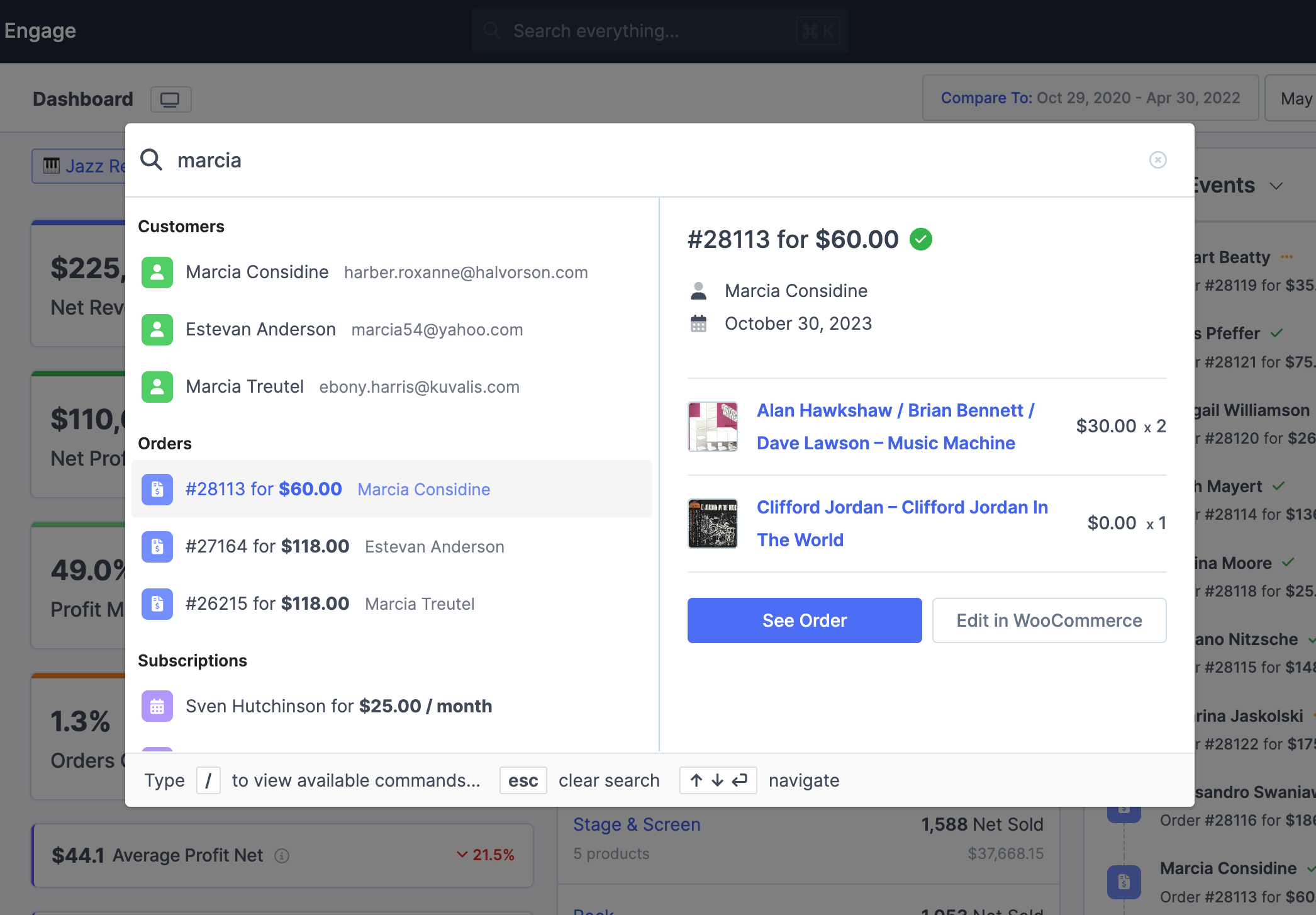Click Edit in WooCommerce button
Image resolution: width=1316 pixels, height=915 pixels.
pyautogui.click(x=1049, y=620)
